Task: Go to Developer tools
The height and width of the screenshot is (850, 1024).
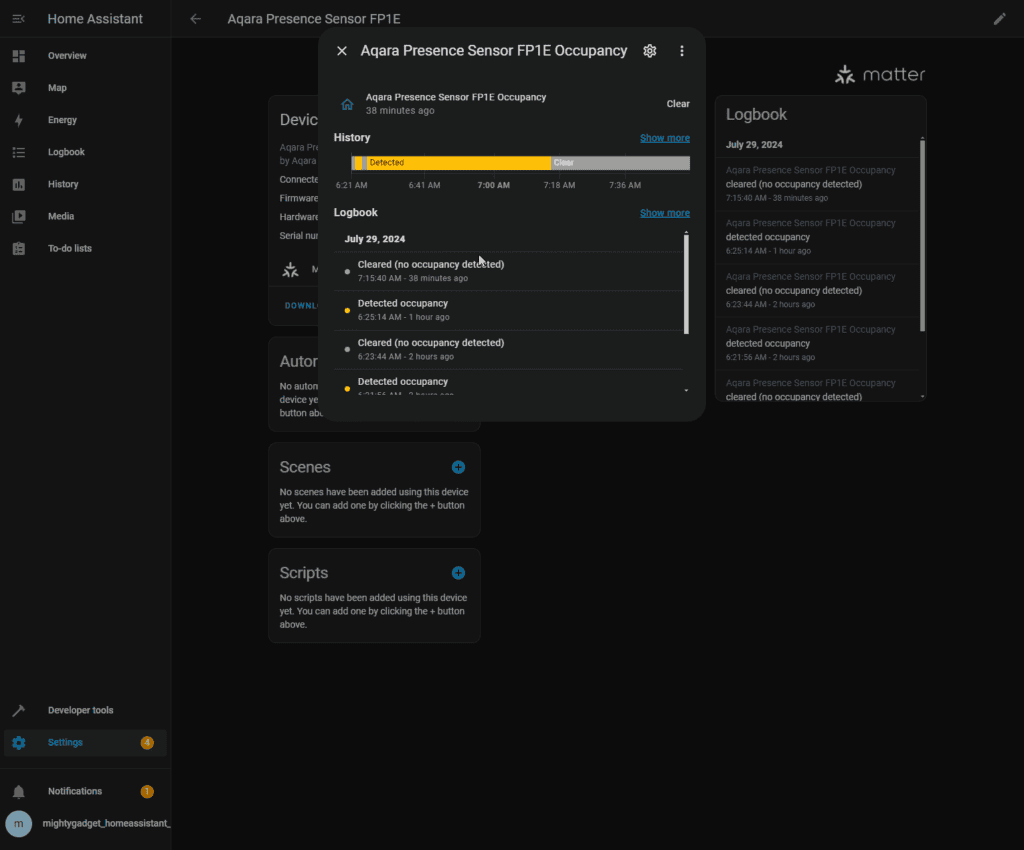Action: [x=80, y=710]
